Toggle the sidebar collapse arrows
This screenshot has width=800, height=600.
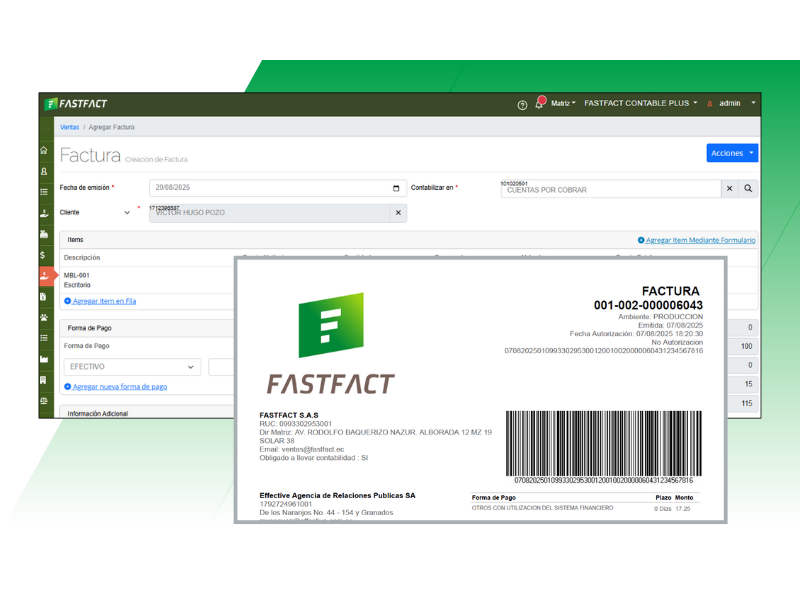(x=46, y=128)
